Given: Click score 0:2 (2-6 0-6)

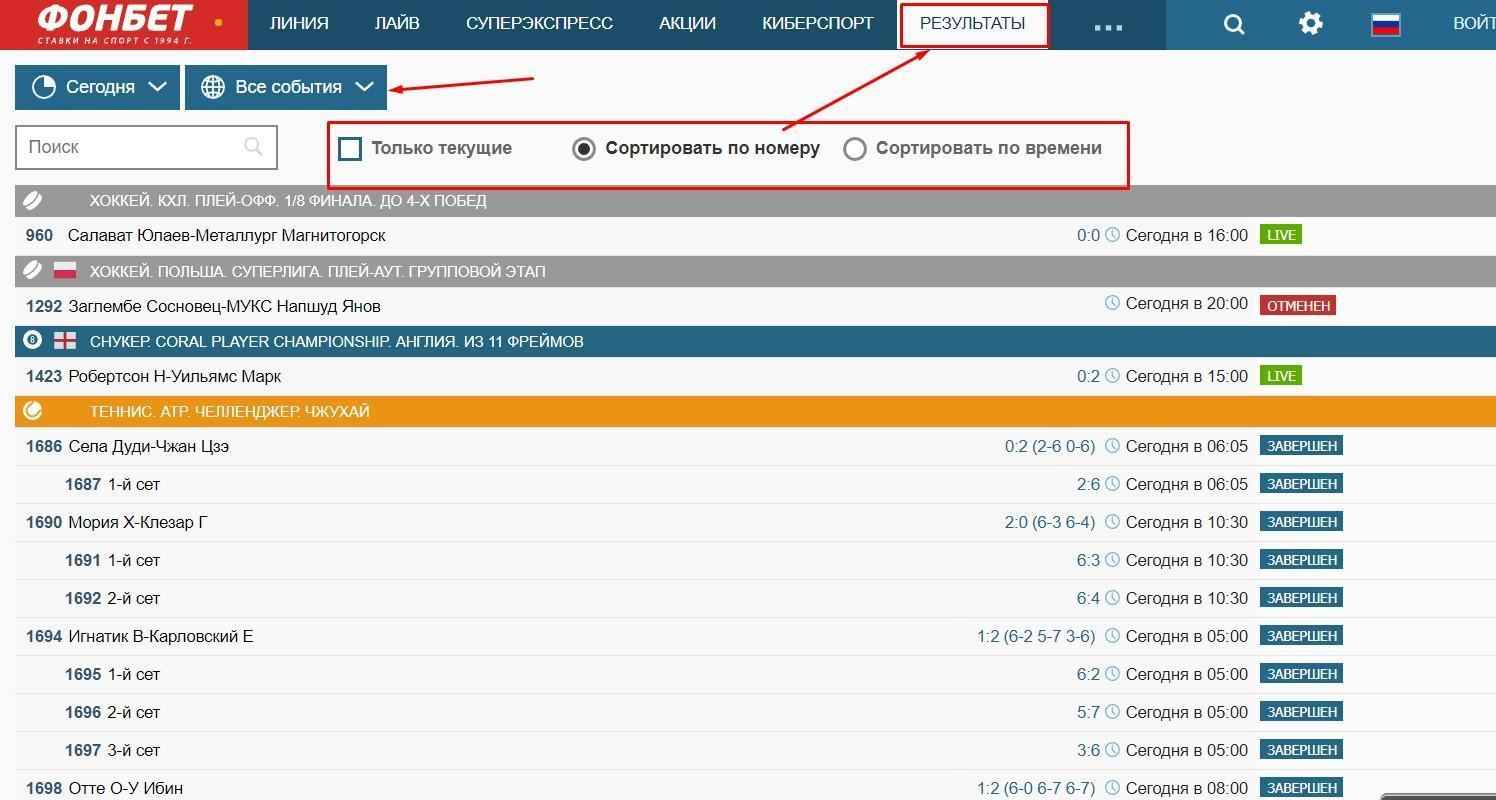Looking at the screenshot, I should (x=1050, y=446).
